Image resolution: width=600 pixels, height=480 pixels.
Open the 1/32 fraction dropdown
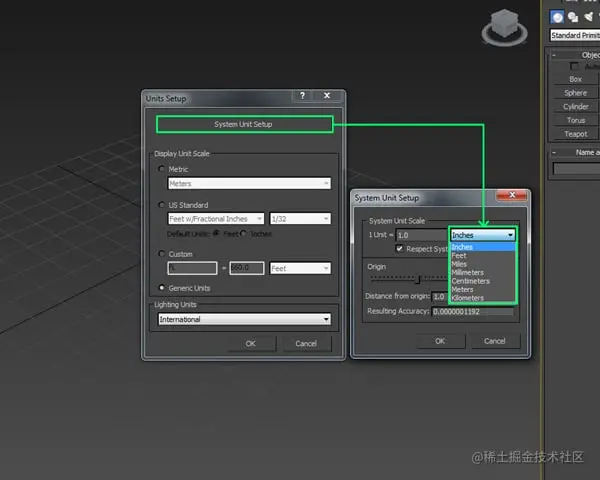pyautogui.click(x=300, y=219)
